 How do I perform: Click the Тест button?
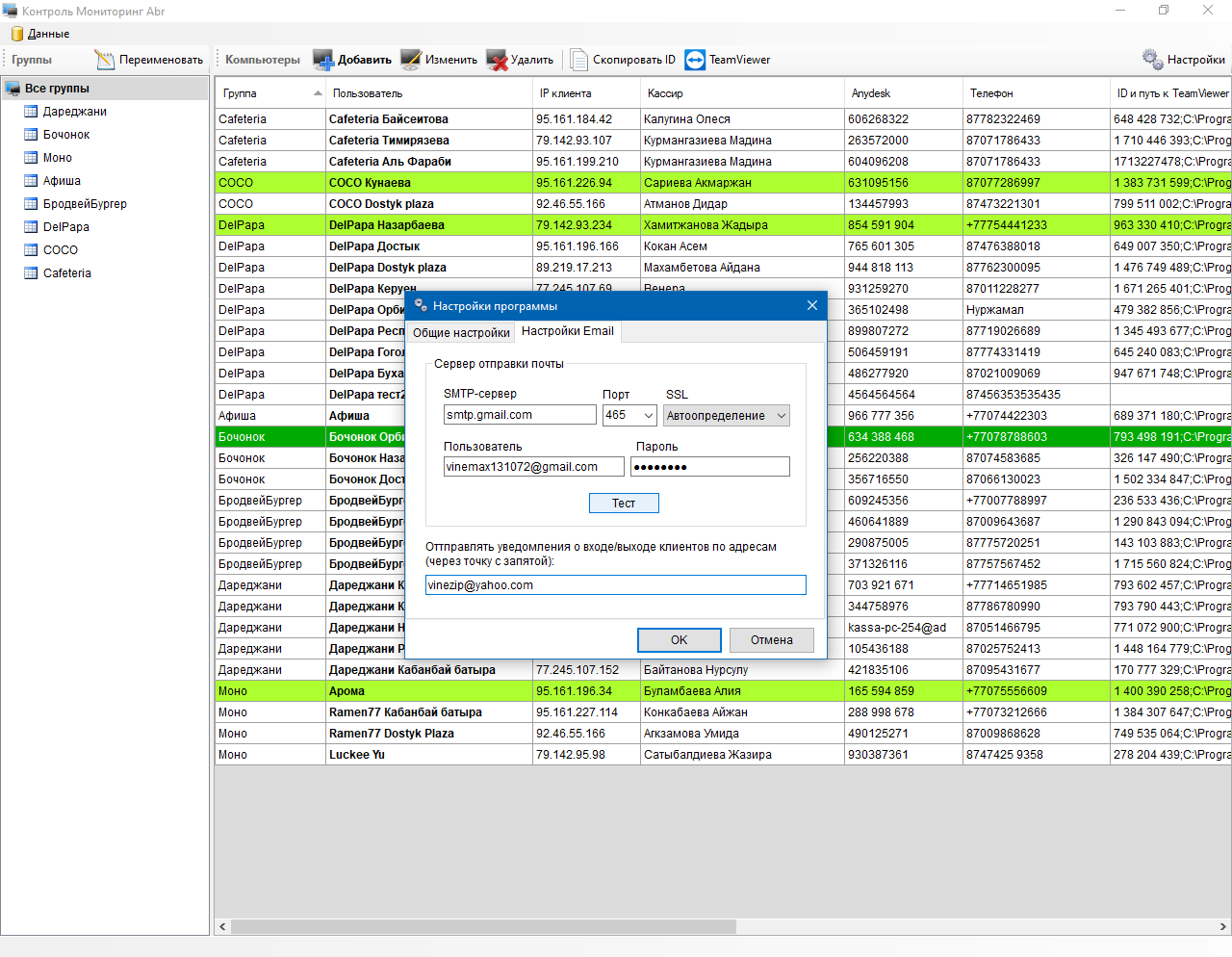pyautogui.click(x=624, y=504)
